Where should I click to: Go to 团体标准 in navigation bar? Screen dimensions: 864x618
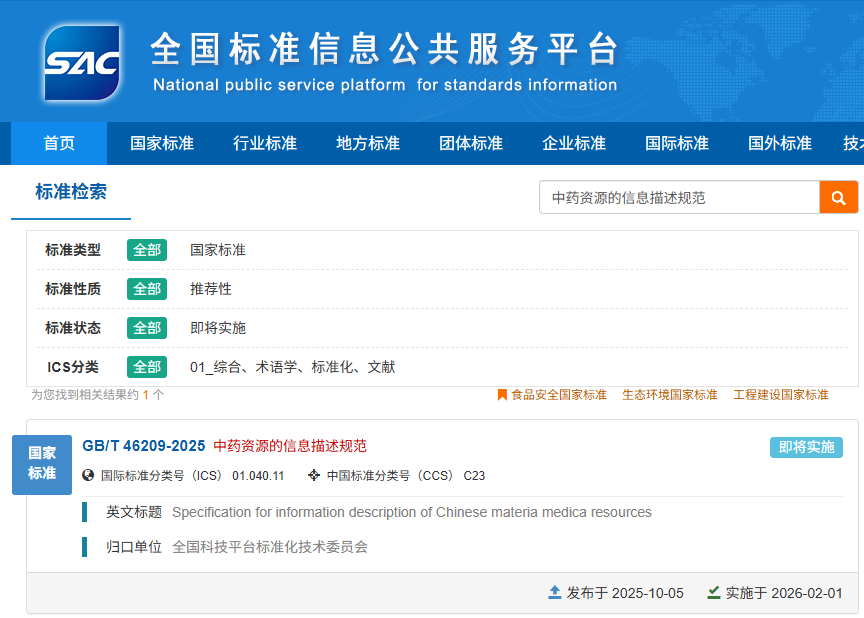click(471, 143)
